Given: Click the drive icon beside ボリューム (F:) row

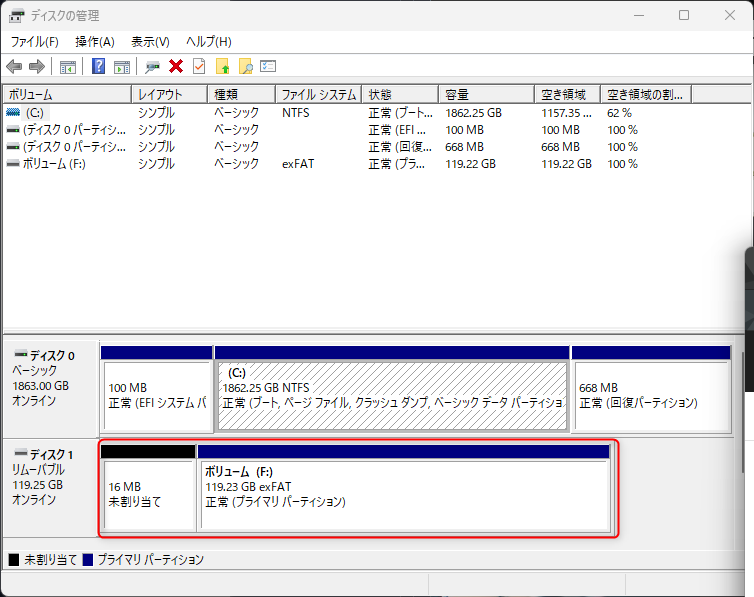Looking at the screenshot, I should (x=13, y=164).
